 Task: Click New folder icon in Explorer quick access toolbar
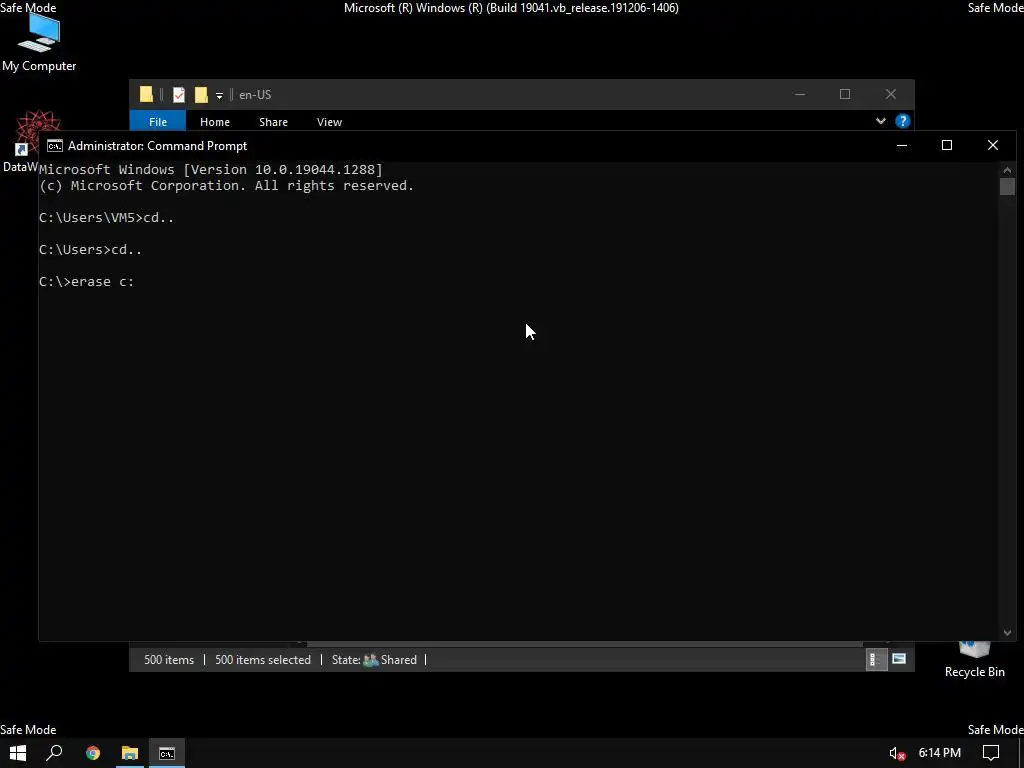coord(201,95)
